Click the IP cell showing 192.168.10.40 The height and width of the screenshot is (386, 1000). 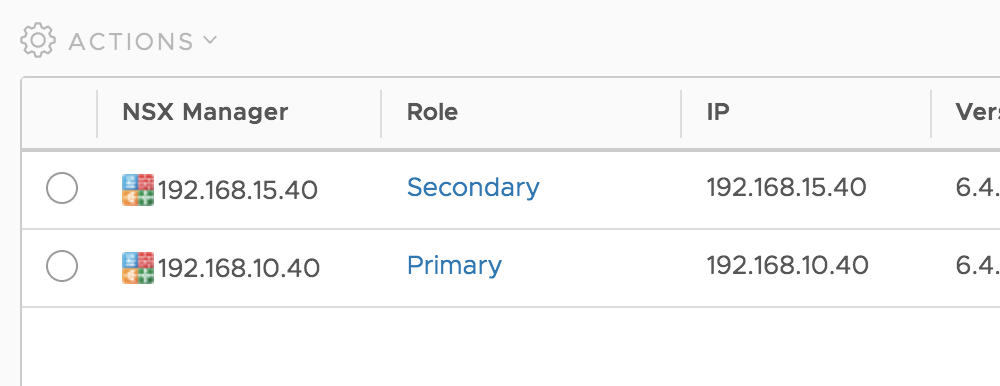click(x=788, y=265)
